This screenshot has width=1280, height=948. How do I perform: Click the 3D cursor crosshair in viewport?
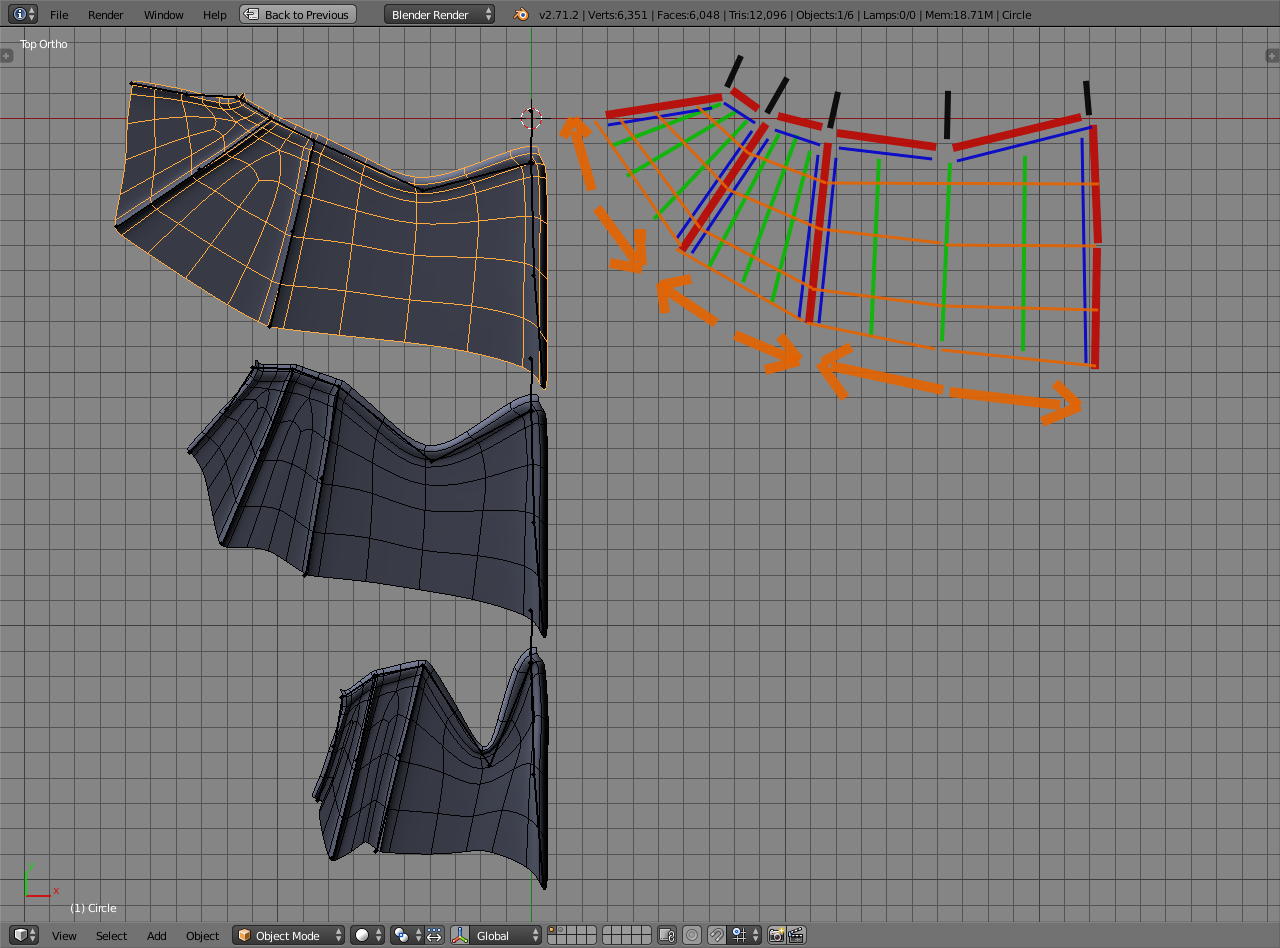pos(531,119)
